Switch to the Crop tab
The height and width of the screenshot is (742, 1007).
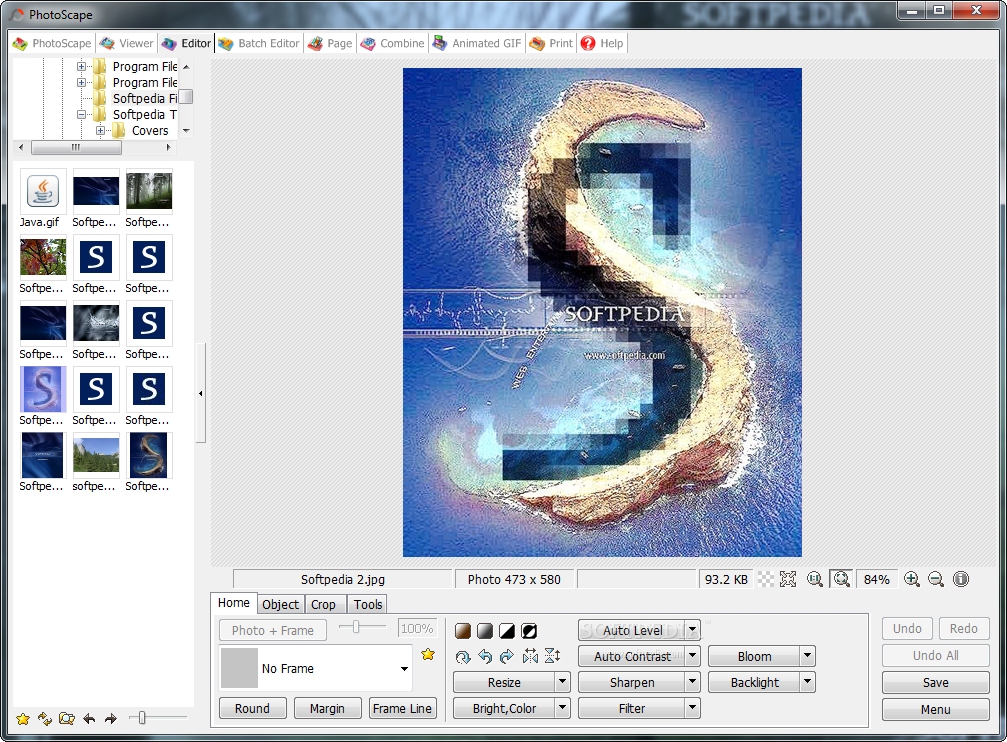tap(323, 605)
